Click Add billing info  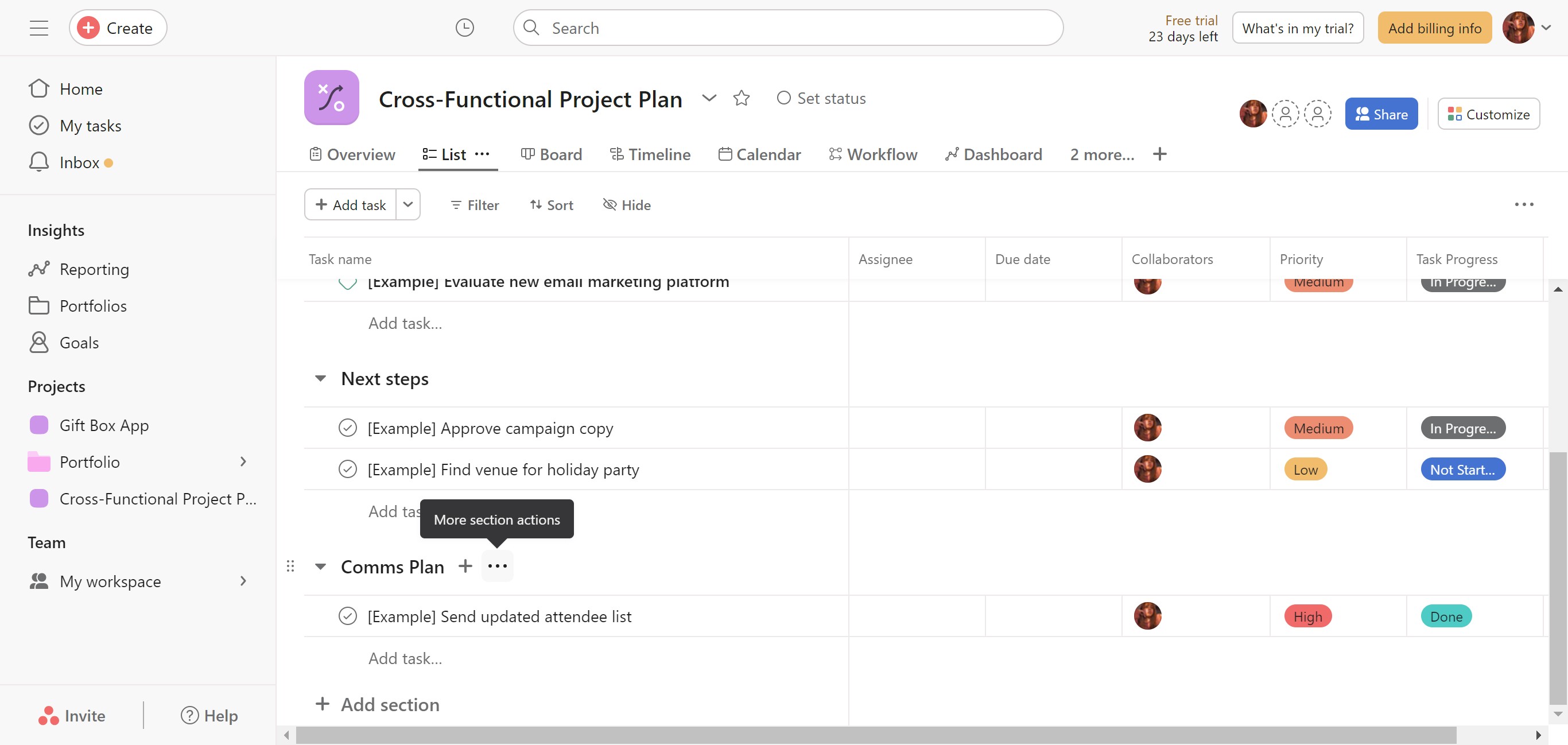pyautogui.click(x=1435, y=28)
